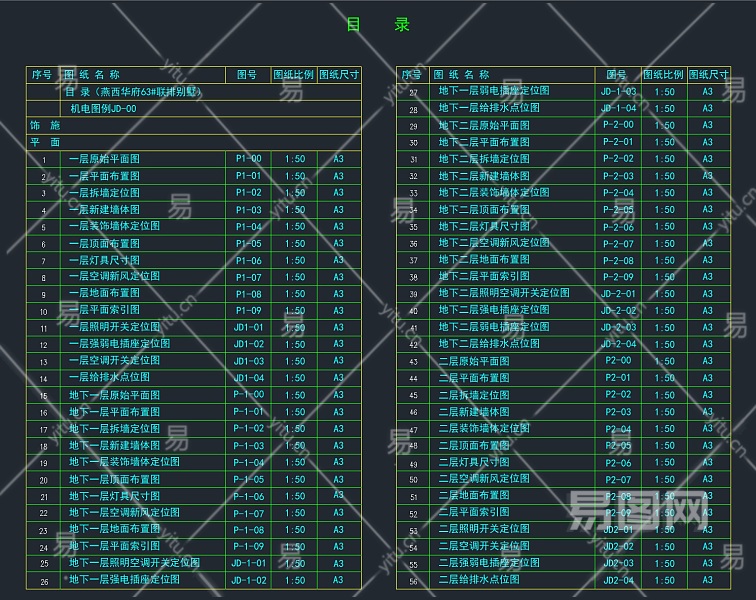
Task: Click drawing number P-2-00
Action: [618, 125]
